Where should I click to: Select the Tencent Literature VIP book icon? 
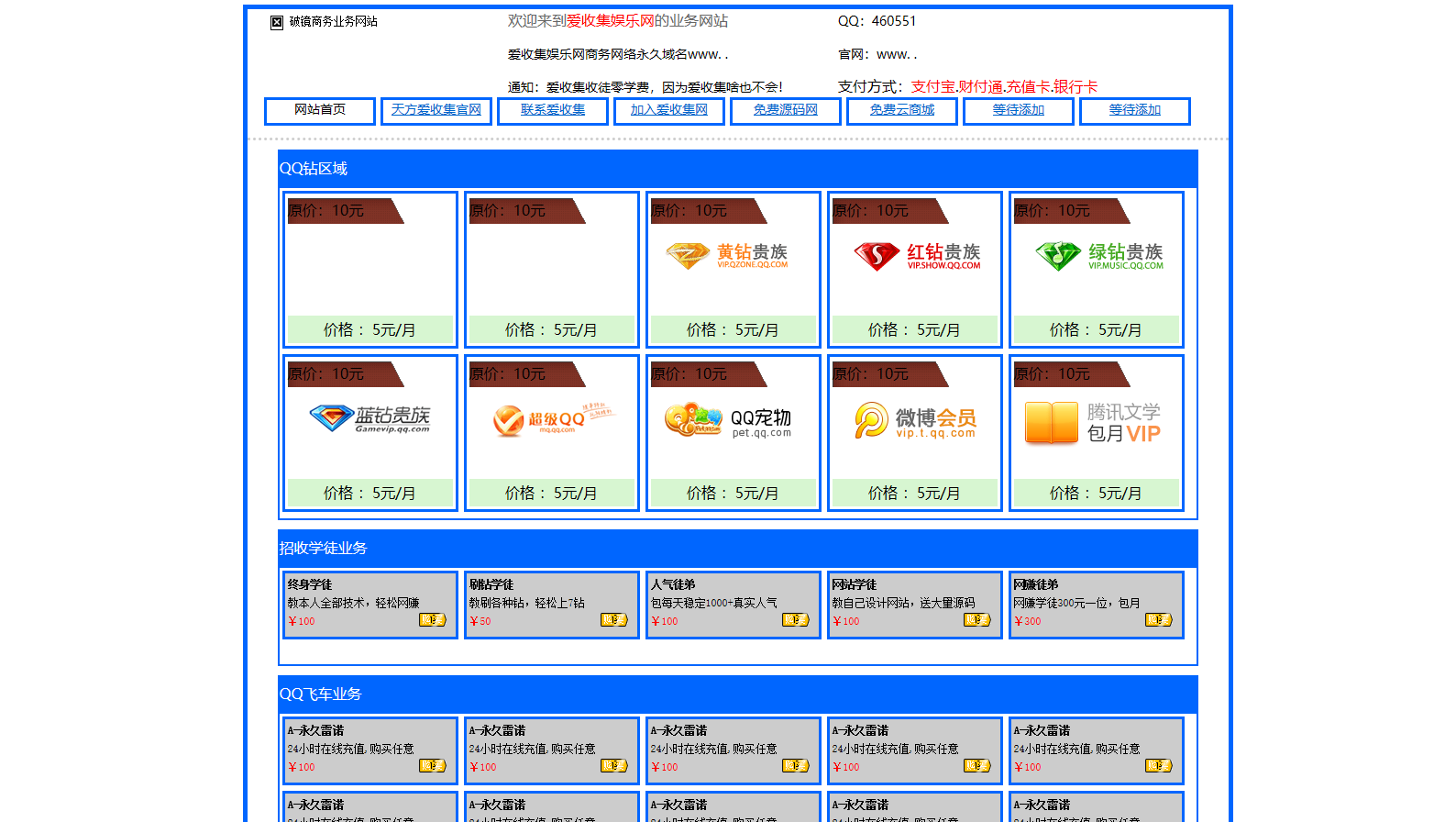pyautogui.click(x=1051, y=422)
